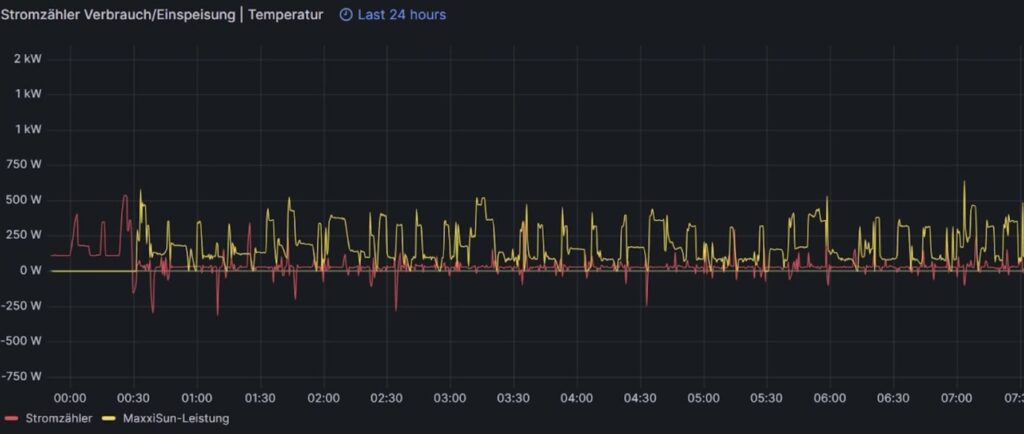The width and height of the screenshot is (1024, 434).
Task: Click the '250 W' y-axis label
Action: click(23, 235)
